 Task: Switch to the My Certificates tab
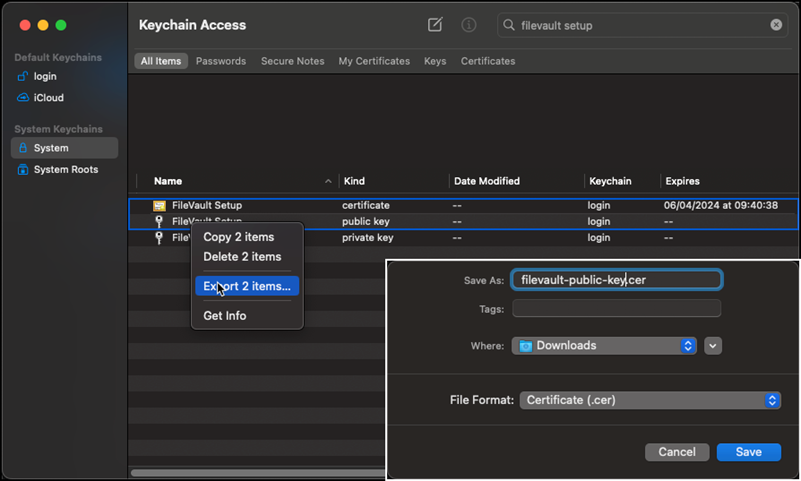pos(374,61)
